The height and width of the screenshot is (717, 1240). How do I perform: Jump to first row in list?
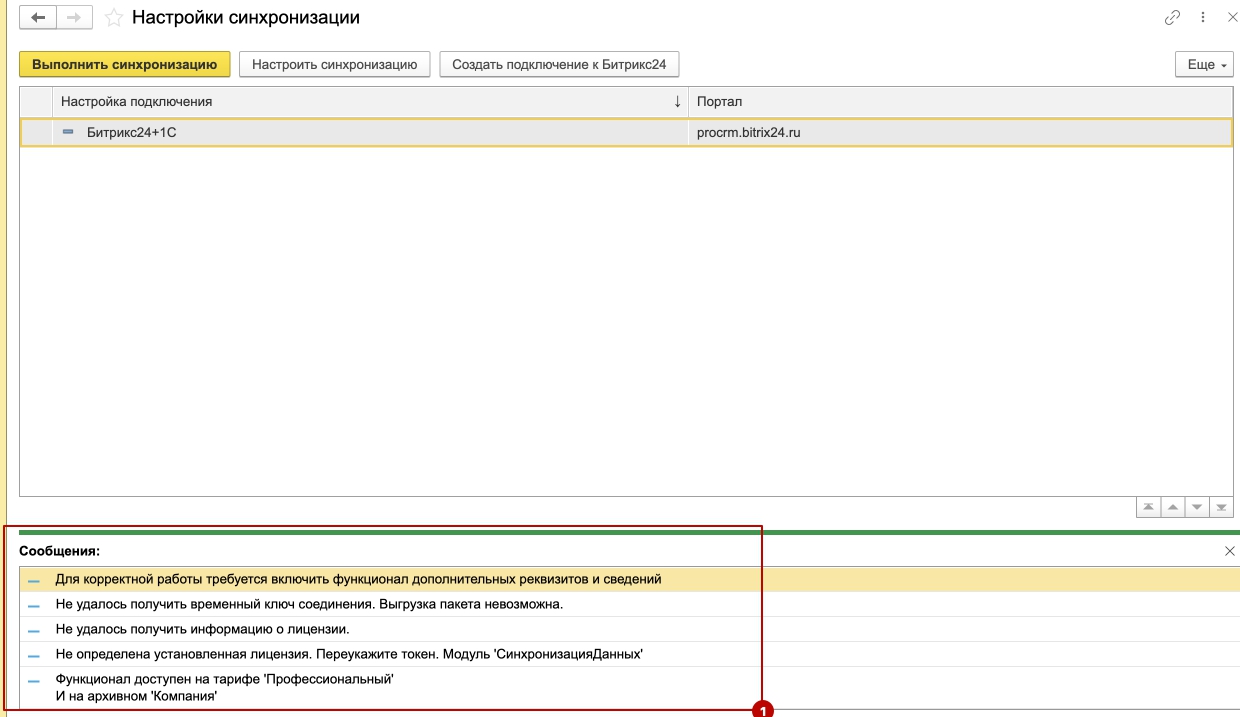[1148, 508]
